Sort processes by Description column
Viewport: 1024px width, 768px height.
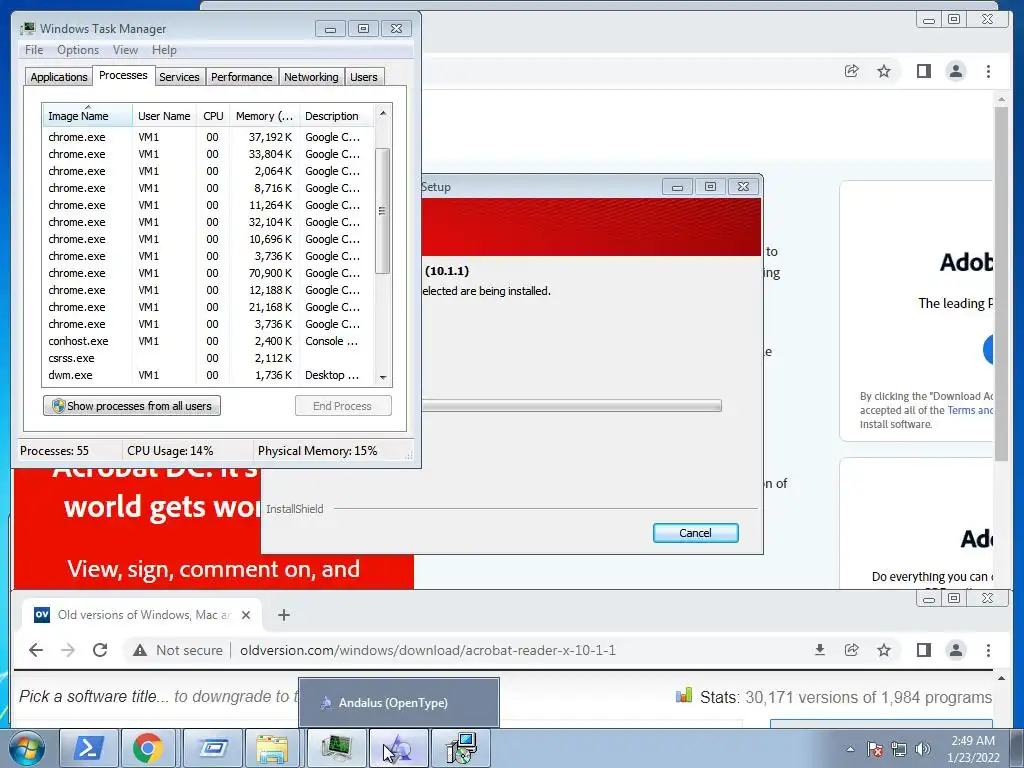tap(336, 116)
